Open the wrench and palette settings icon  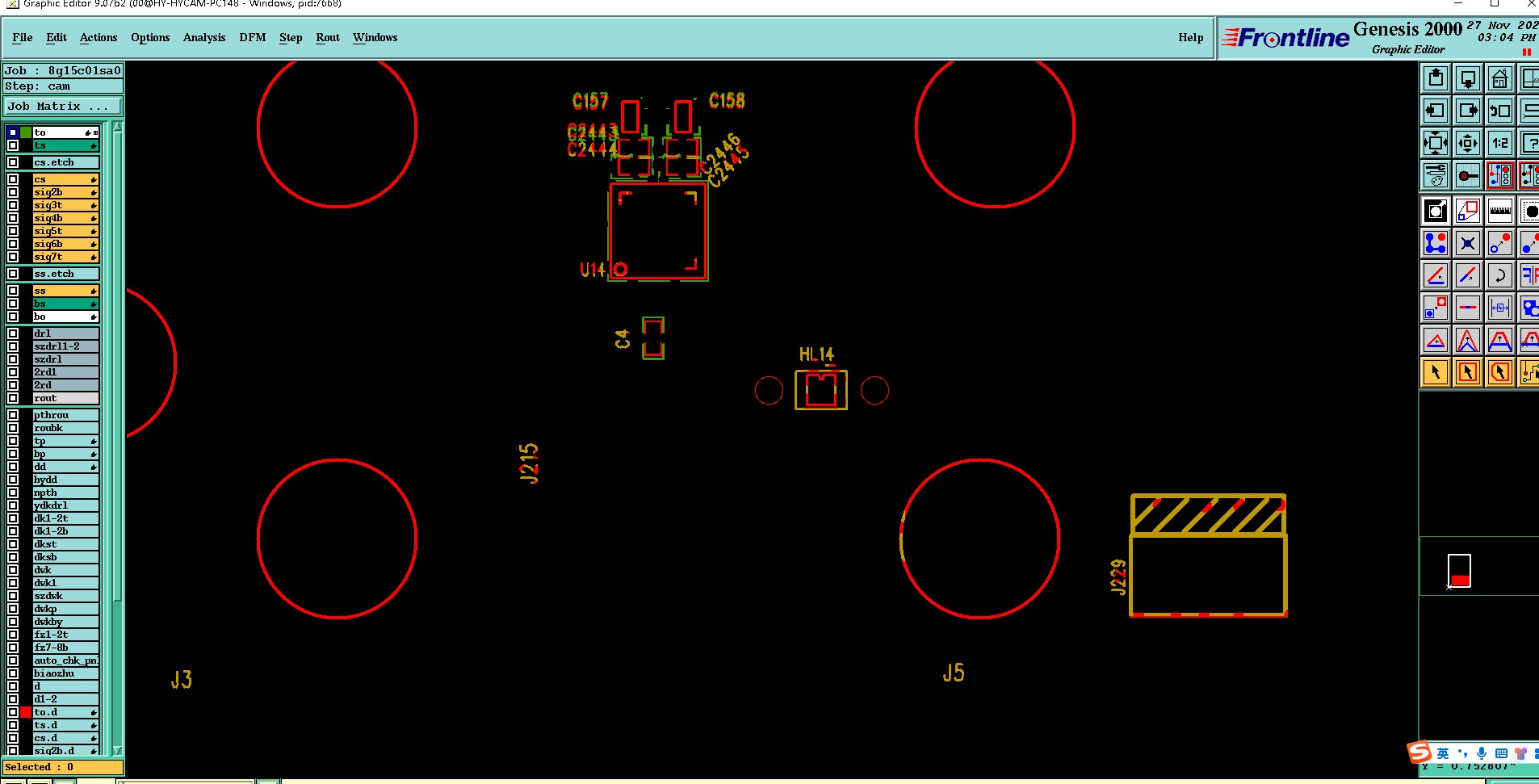pos(1436,175)
